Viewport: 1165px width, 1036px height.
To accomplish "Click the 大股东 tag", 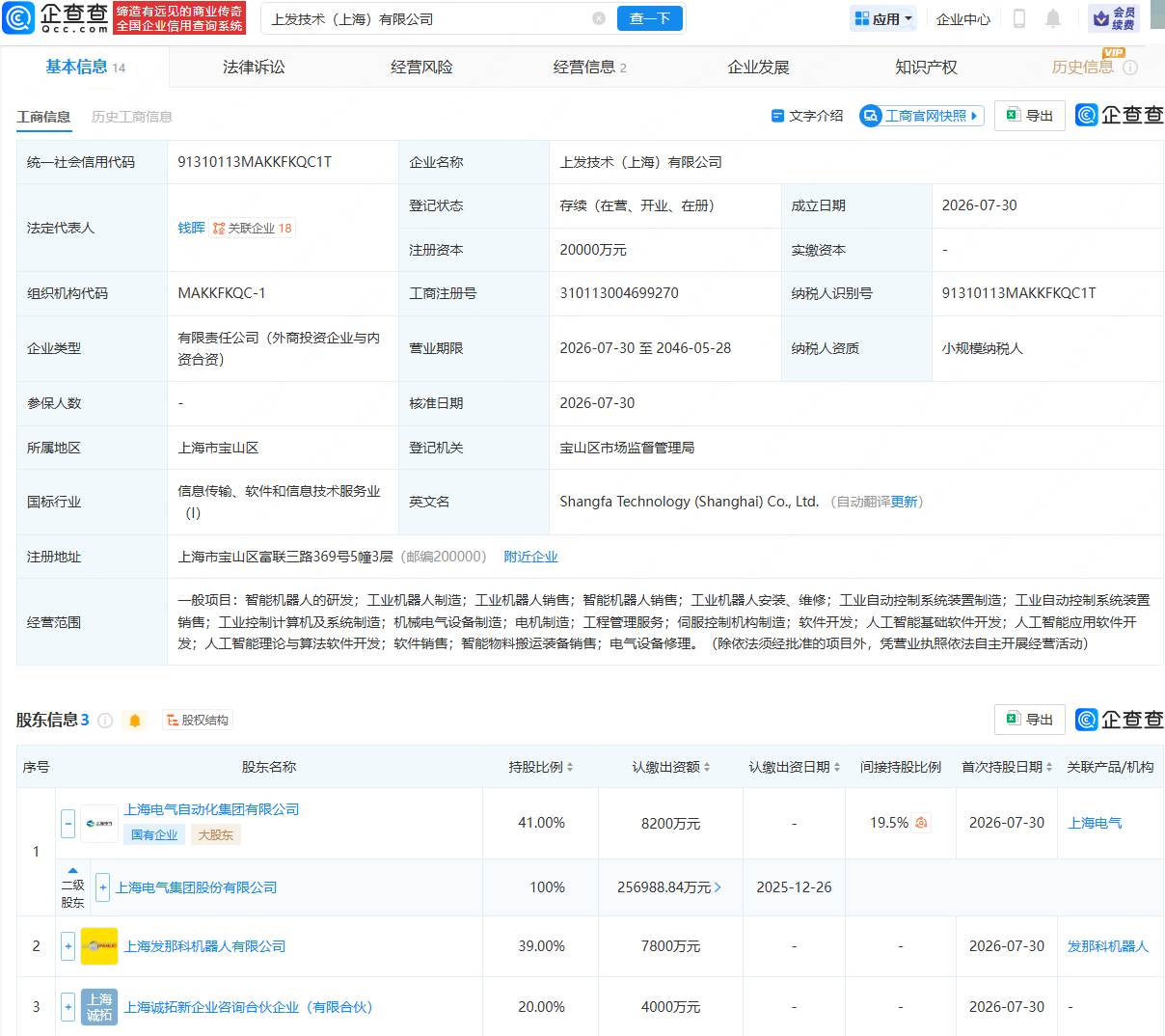I will [215, 835].
